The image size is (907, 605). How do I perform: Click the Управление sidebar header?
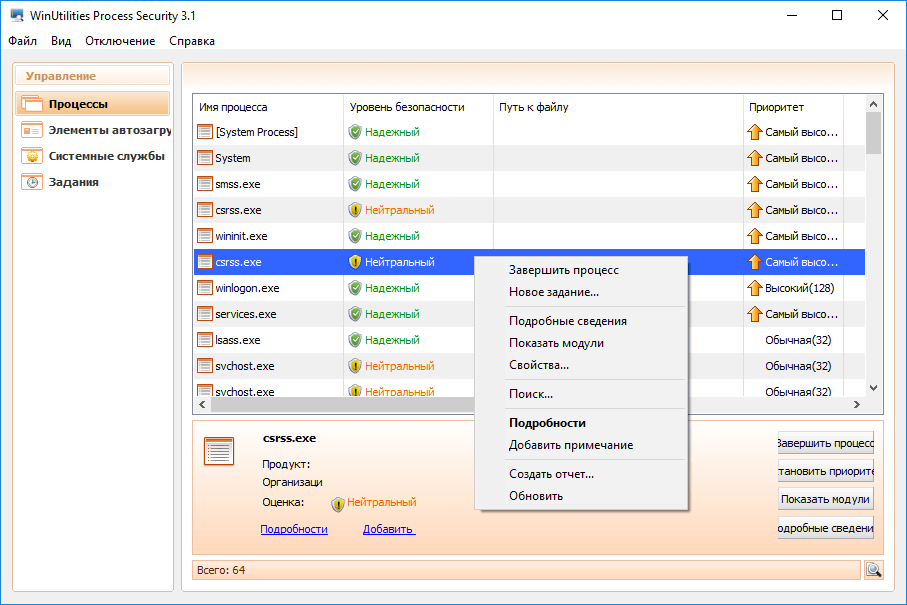coord(93,76)
